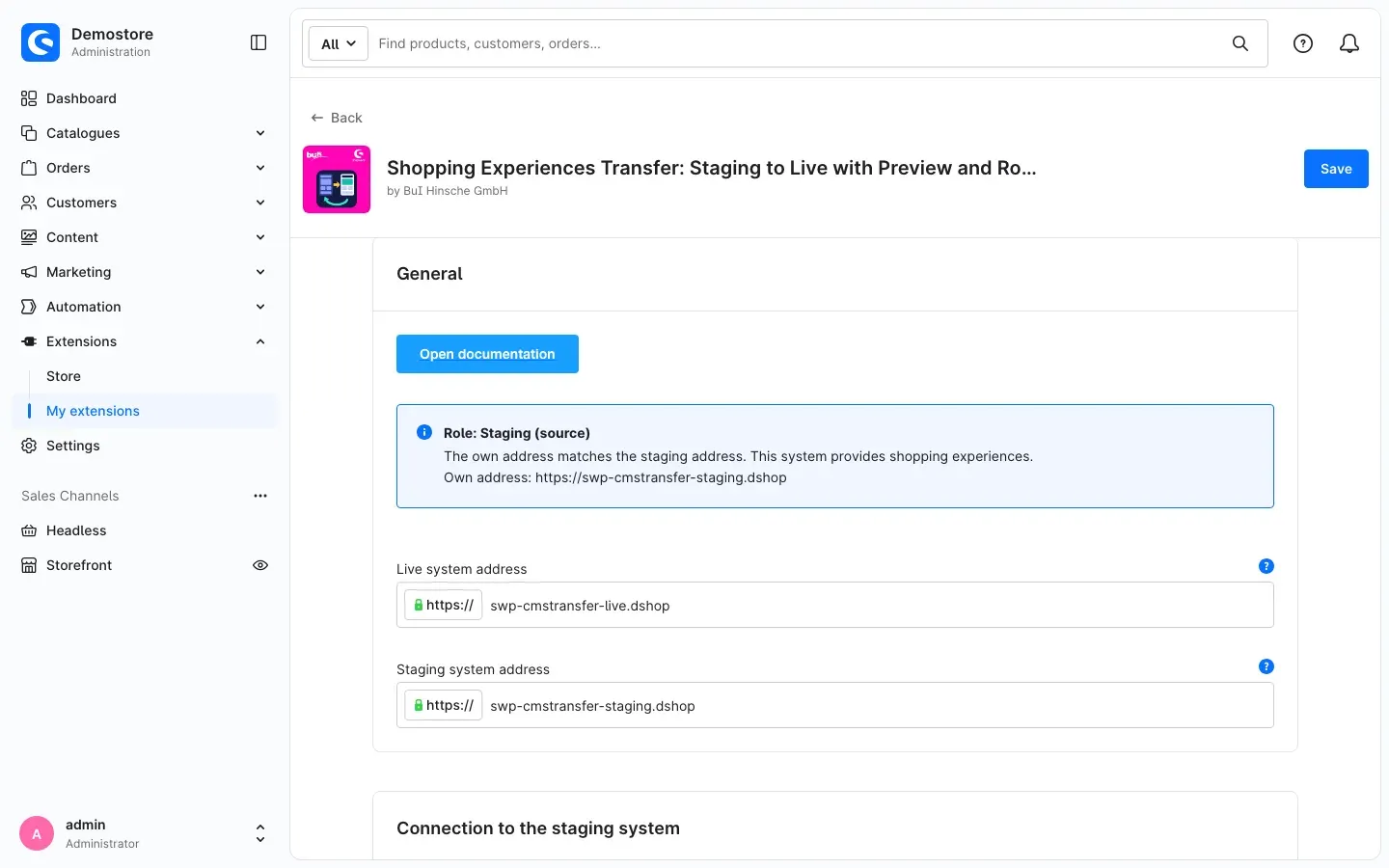Click the search magnifier icon
The image size is (1389, 868).
pyautogui.click(x=1240, y=43)
